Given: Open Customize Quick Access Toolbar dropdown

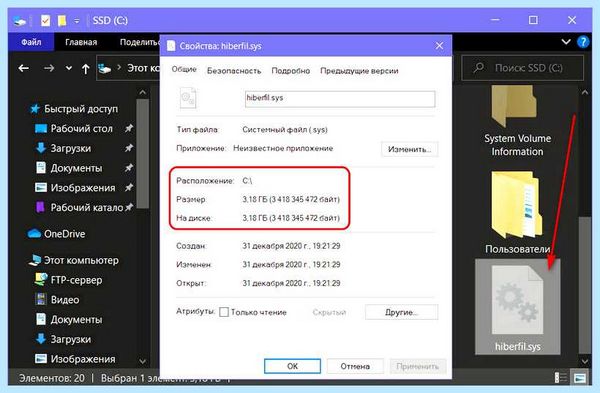Looking at the screenshot, I should [x=77, y=21].
